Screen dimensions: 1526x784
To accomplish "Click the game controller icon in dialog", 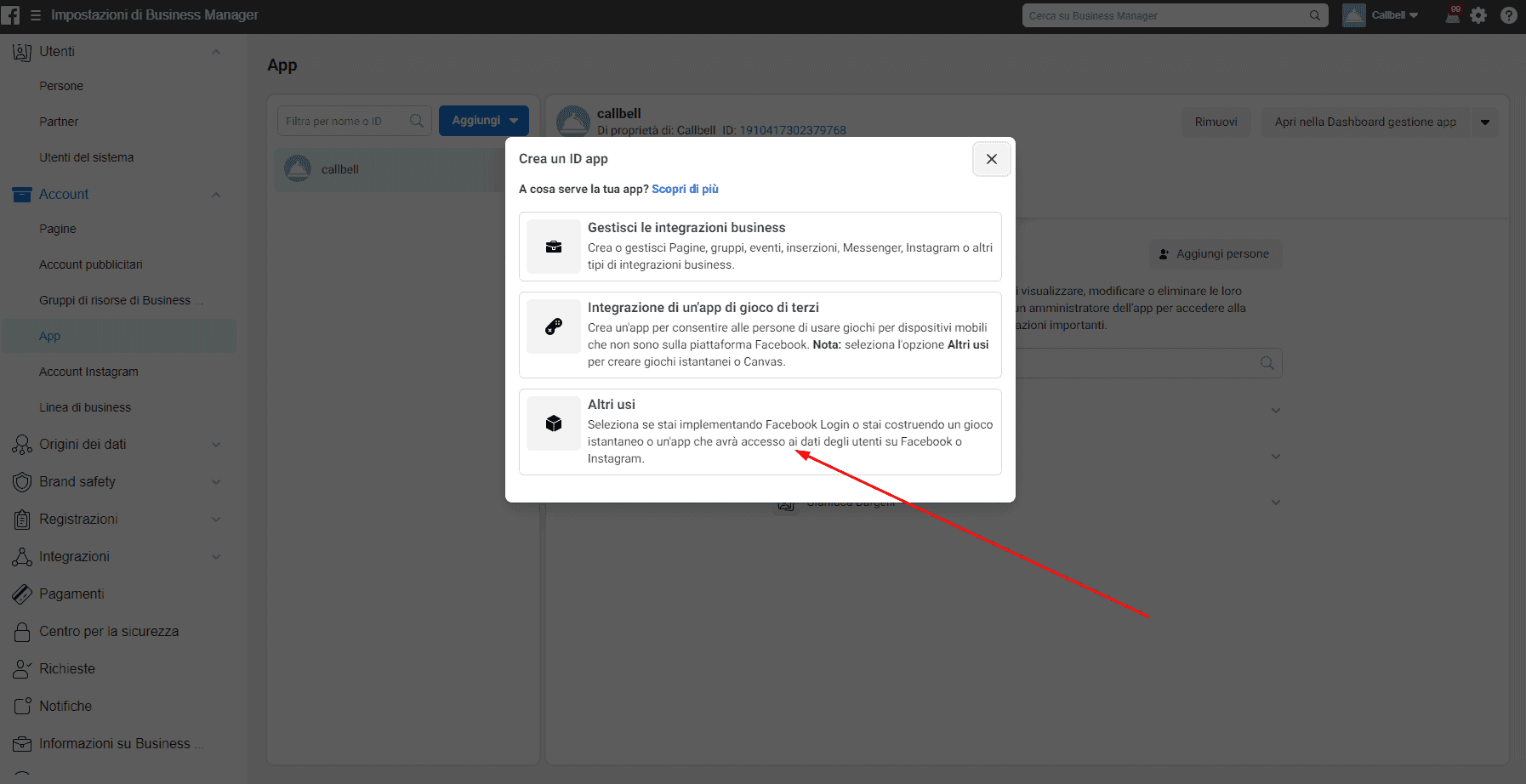I will click(554, 327).
